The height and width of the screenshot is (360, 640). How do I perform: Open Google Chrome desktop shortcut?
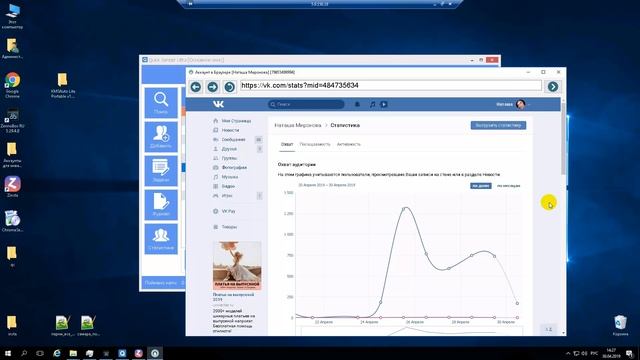tap(12, 85)
